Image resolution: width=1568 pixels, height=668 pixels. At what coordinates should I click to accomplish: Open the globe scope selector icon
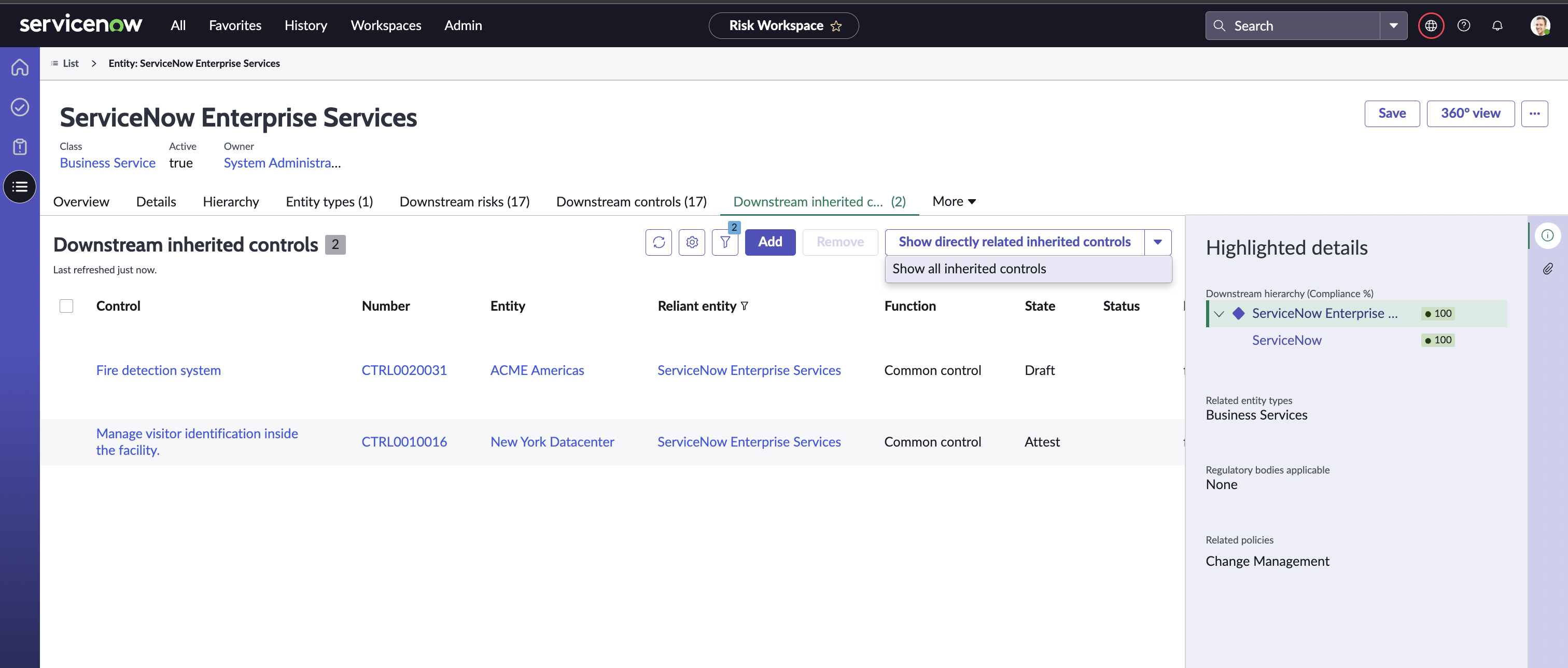1431,25
